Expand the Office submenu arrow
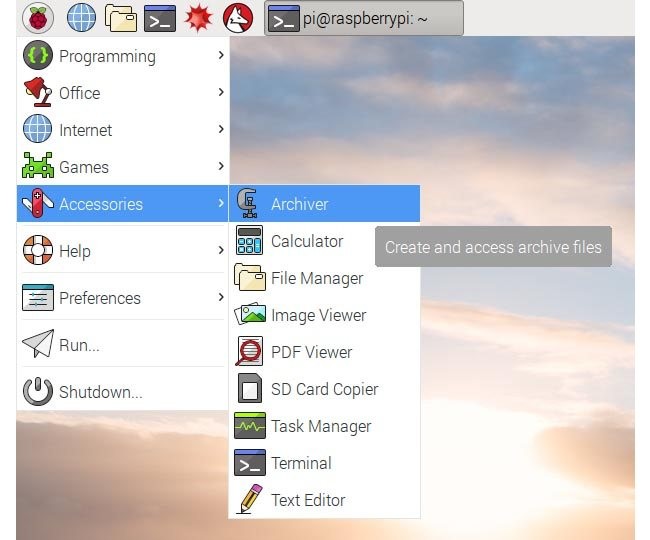The width and height of the screenshot is (650, 540). pyautogui.click(x=221, y=92)
